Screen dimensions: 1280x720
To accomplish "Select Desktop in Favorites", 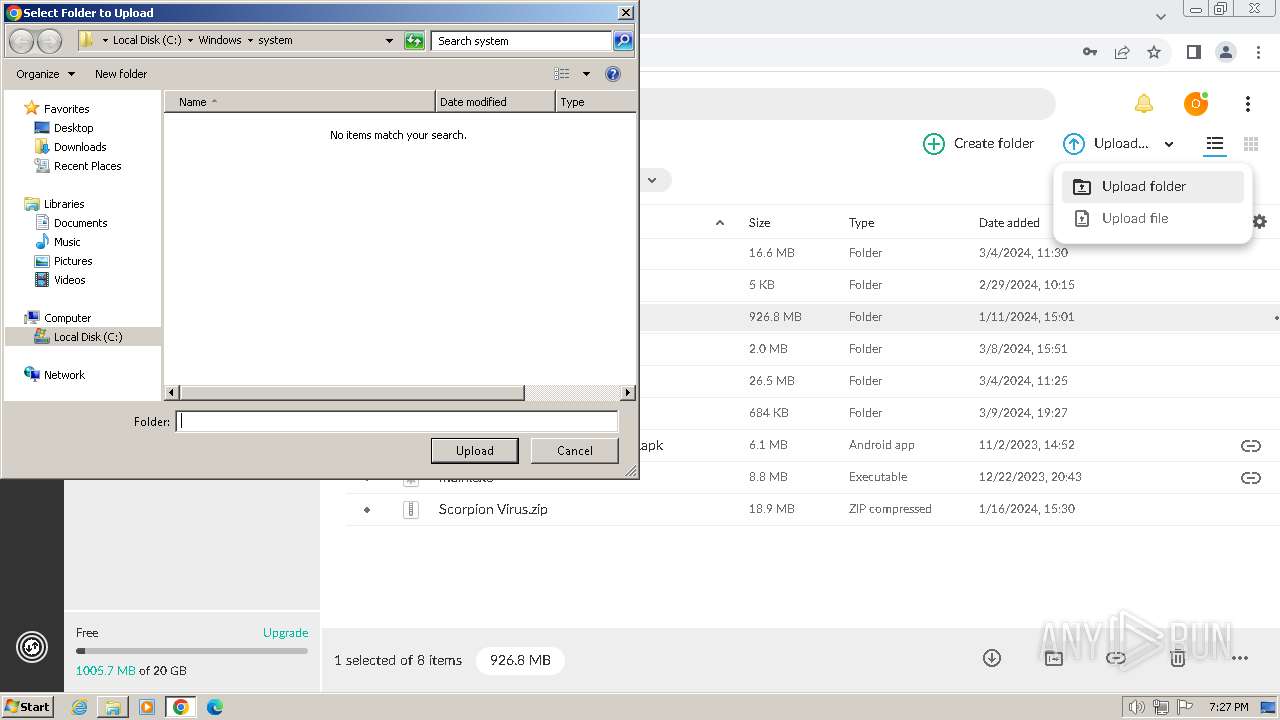I will click(64, 128).
